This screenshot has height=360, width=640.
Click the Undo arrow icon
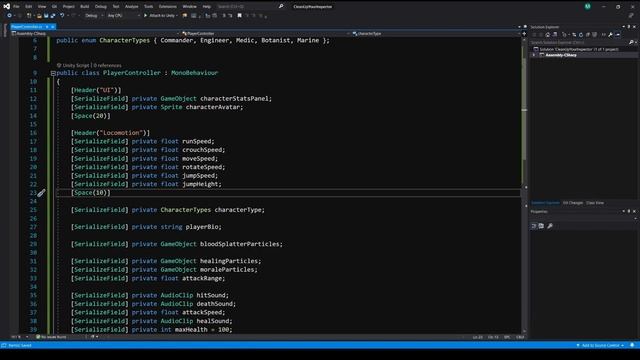tap(62, 16)
